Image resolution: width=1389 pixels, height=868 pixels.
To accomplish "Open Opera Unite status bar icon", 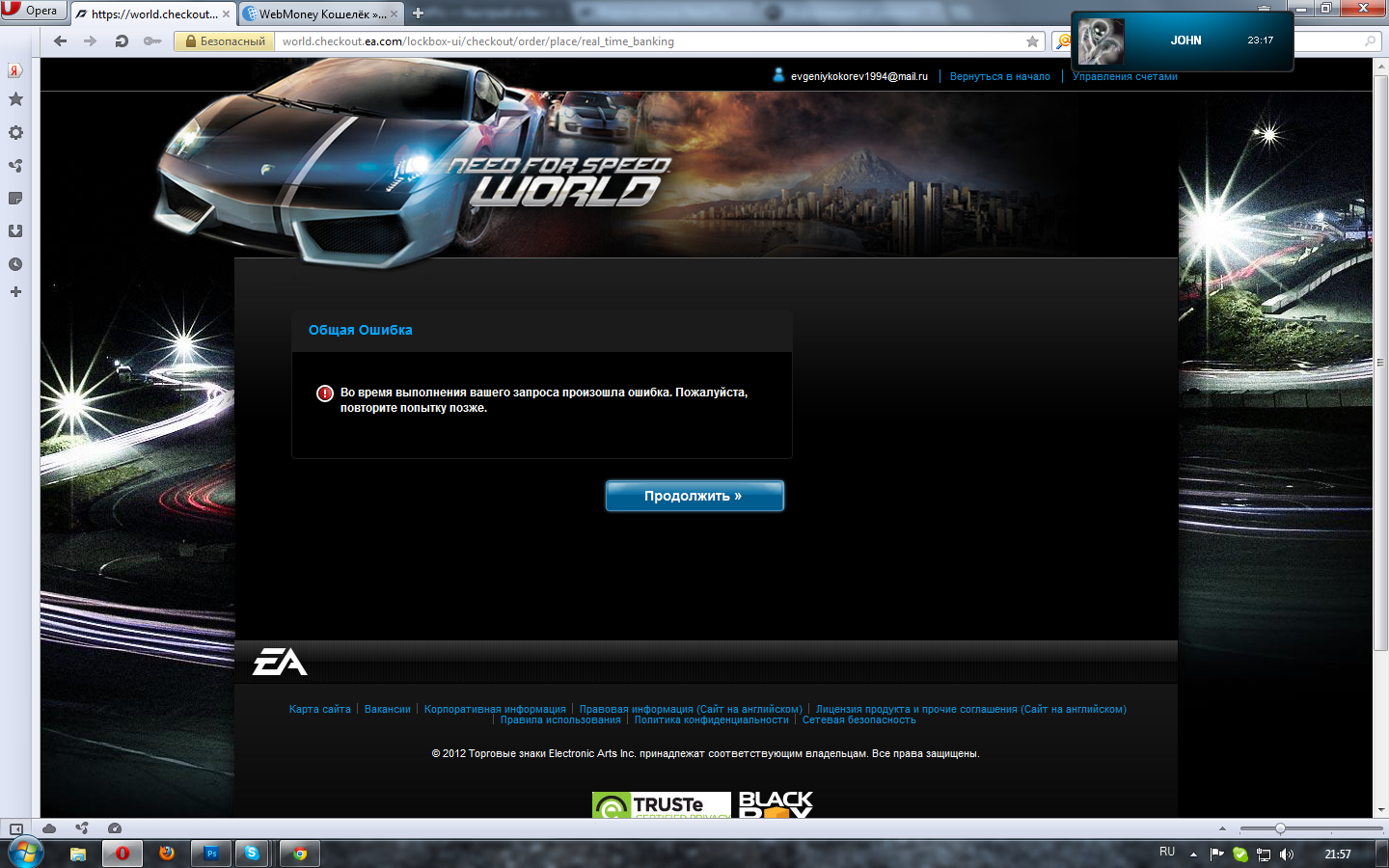I will click(82, 828).
